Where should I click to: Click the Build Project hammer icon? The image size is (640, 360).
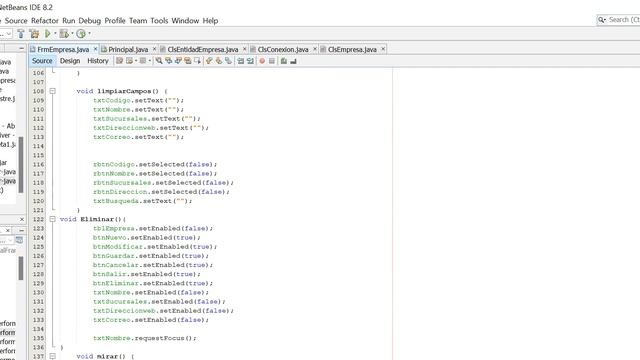pyautogui.click(x=21, y=34)
